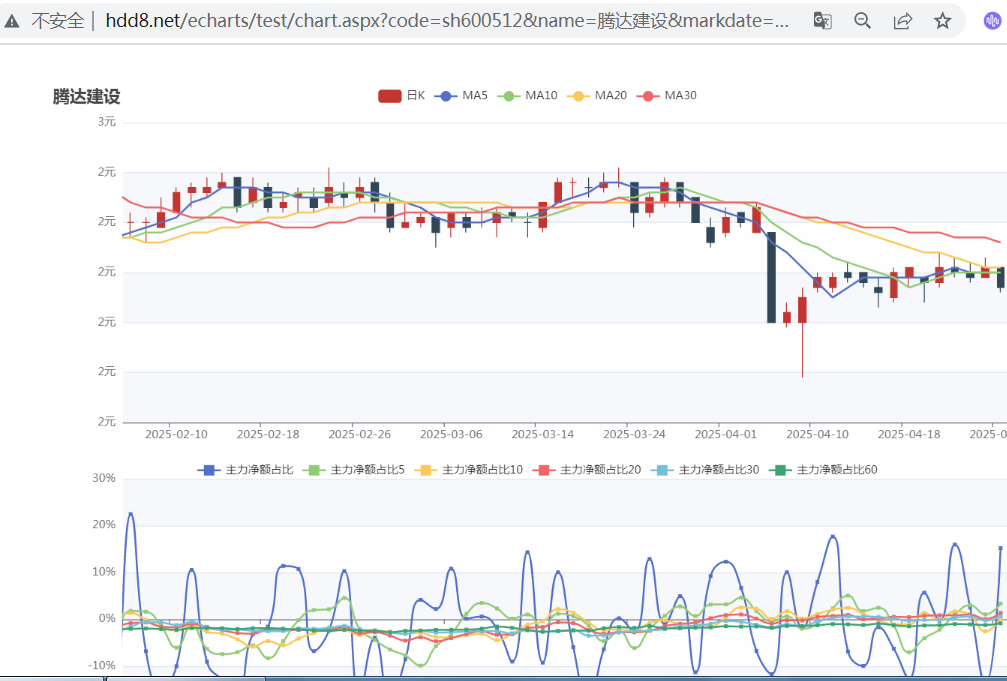Click the 30% axis label on lower chart
Image resolution: width=1007 pixels, height=681 pixels.
104,478
